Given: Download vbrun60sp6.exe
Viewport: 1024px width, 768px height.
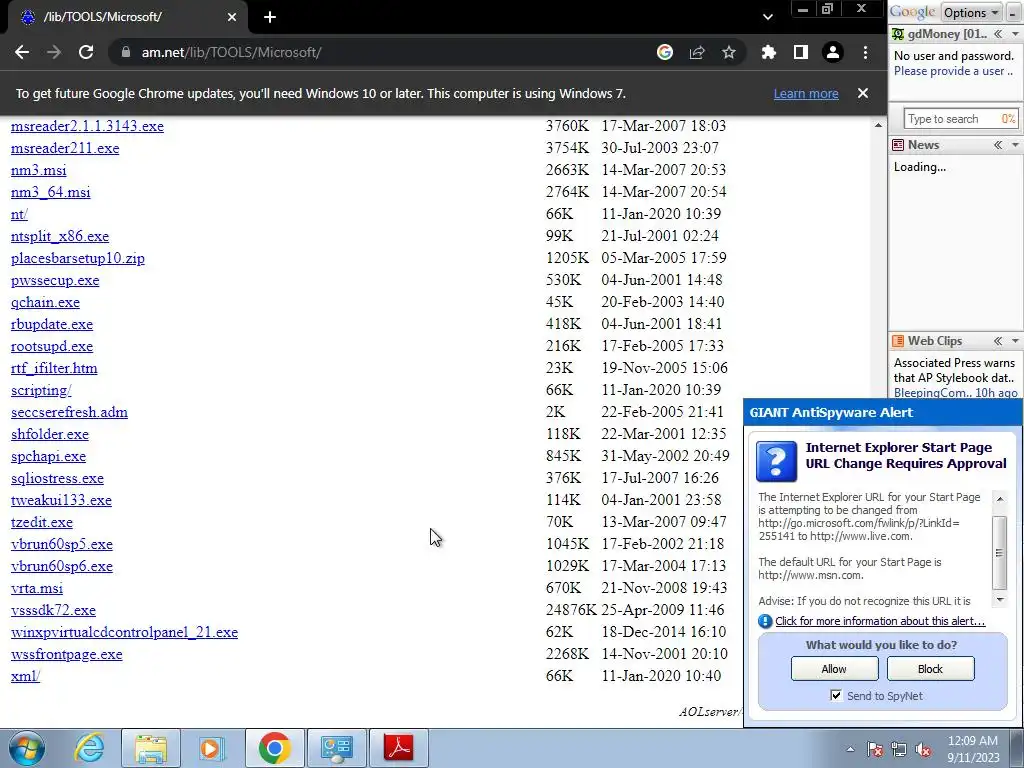Looking at the screenshot, I should point(62,566).
